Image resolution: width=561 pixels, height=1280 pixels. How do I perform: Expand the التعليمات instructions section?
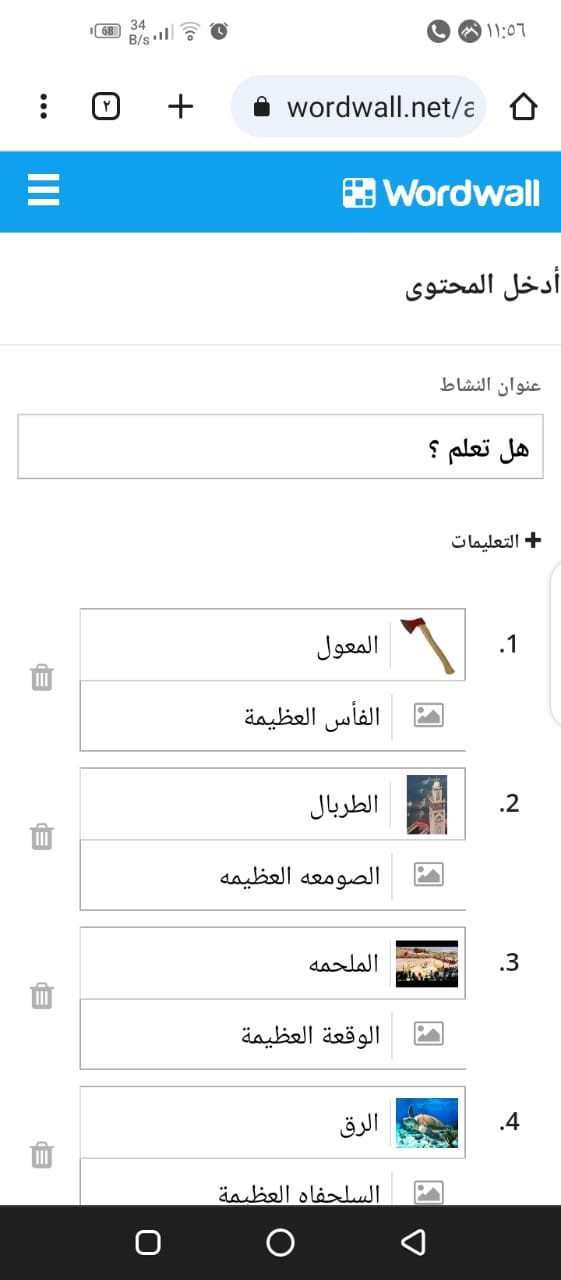coord(496,541)
